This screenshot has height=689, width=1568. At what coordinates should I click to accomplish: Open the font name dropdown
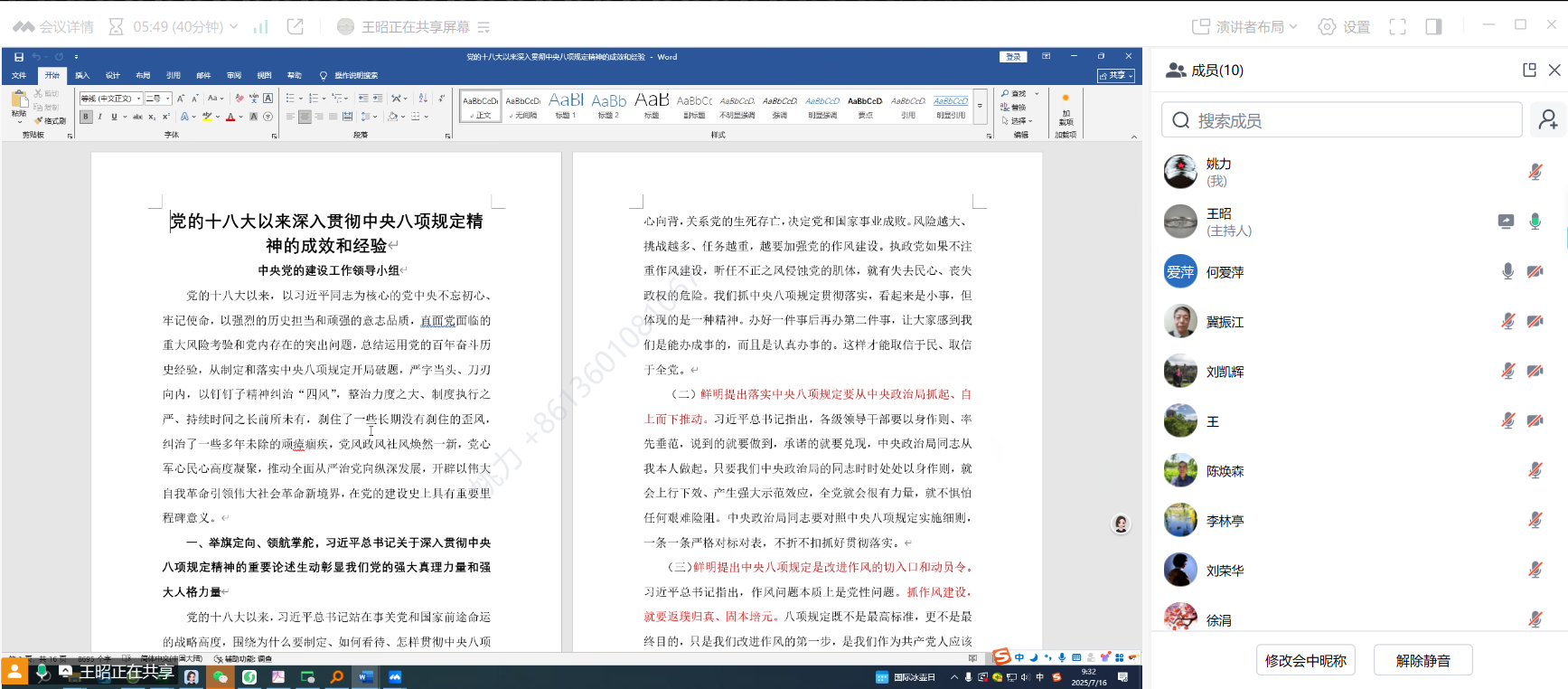pyautogui.click(x=138, y=99)
